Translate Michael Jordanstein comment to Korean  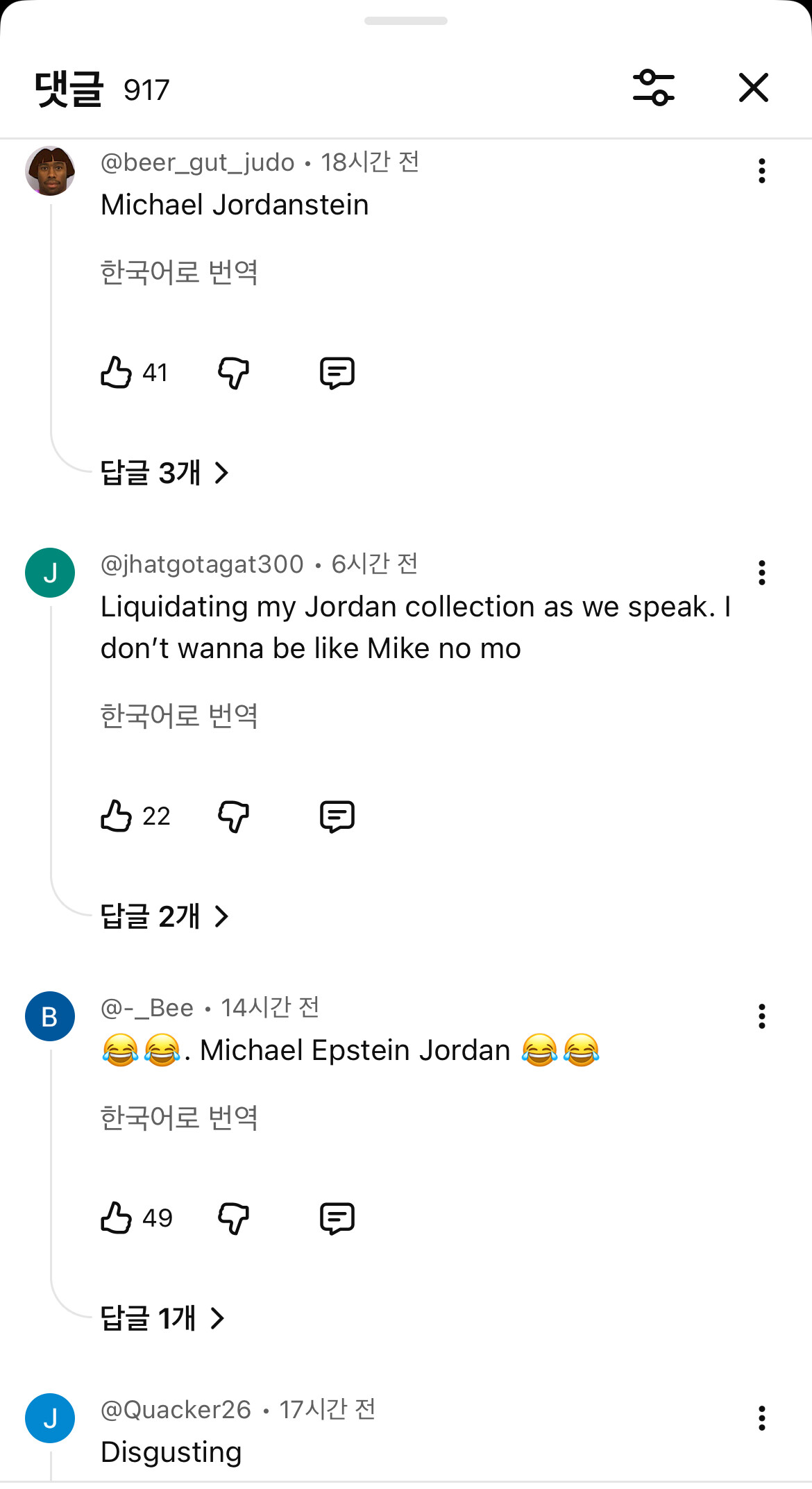coord(179,272)
